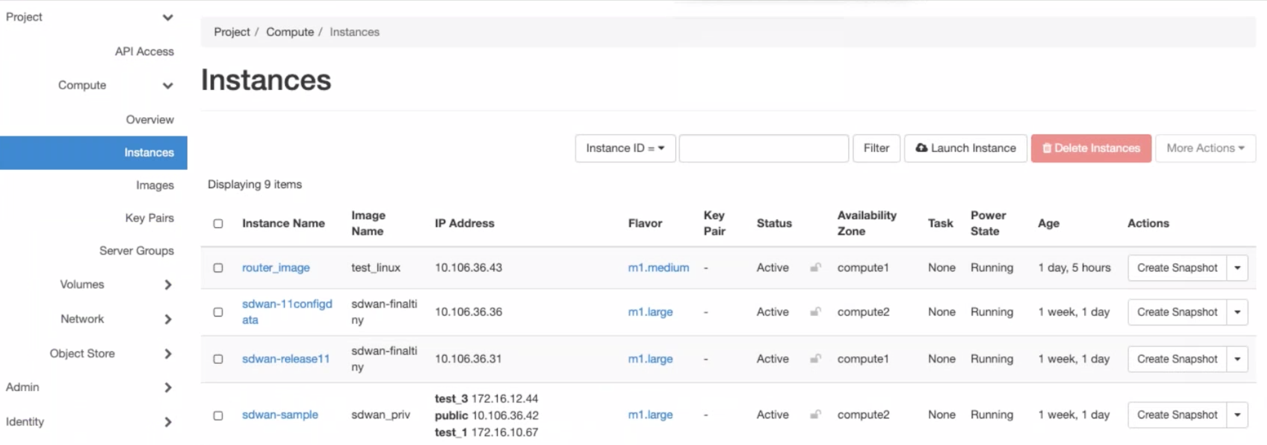Check the router_image row checkbox
The image size is (1267, 445).
point(218,268)
